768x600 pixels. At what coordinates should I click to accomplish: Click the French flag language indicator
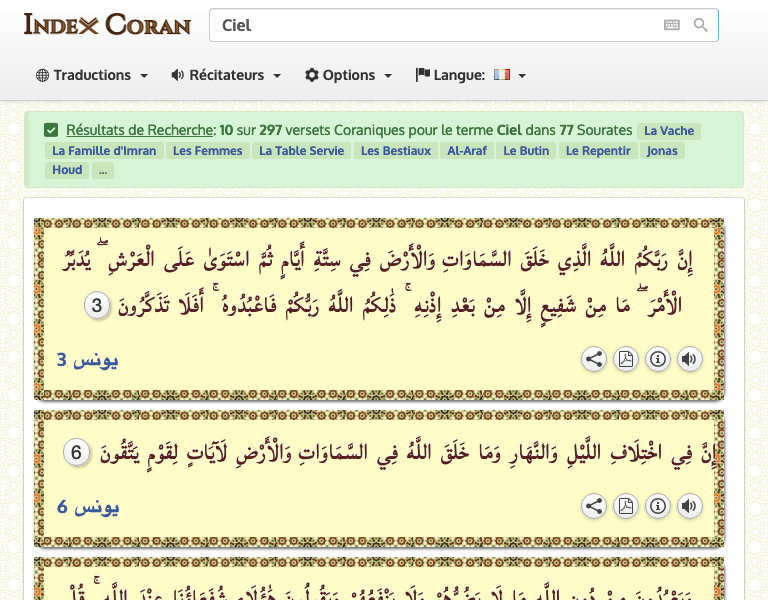pos(502,74)
